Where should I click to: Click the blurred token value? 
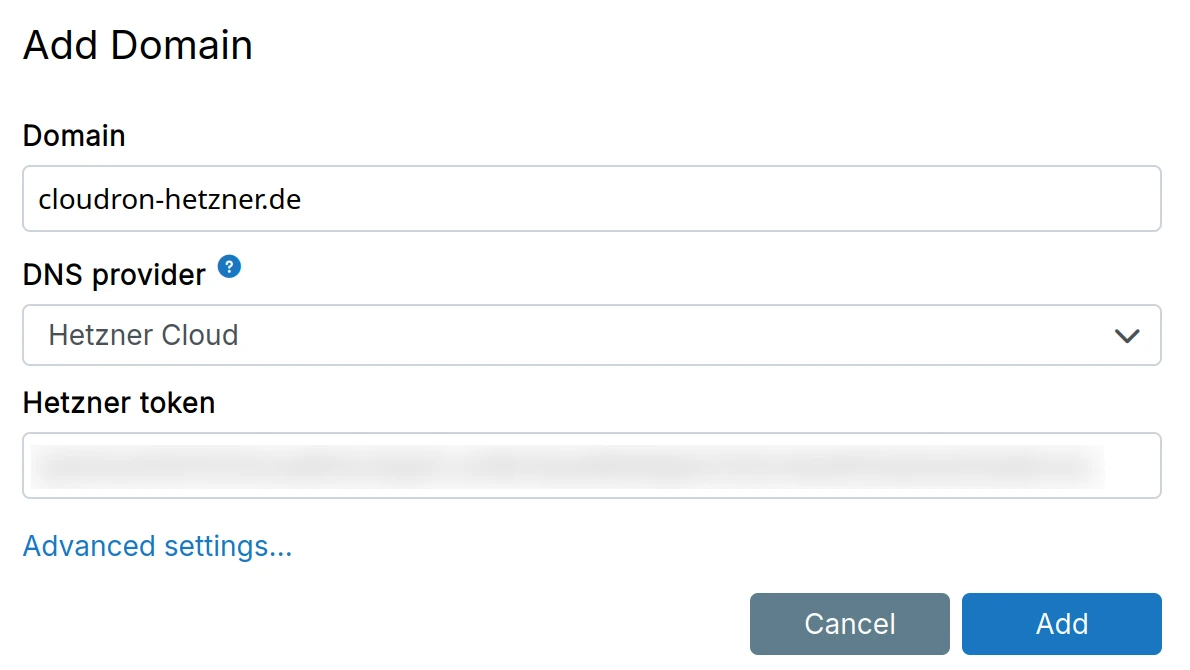point(566,465)
